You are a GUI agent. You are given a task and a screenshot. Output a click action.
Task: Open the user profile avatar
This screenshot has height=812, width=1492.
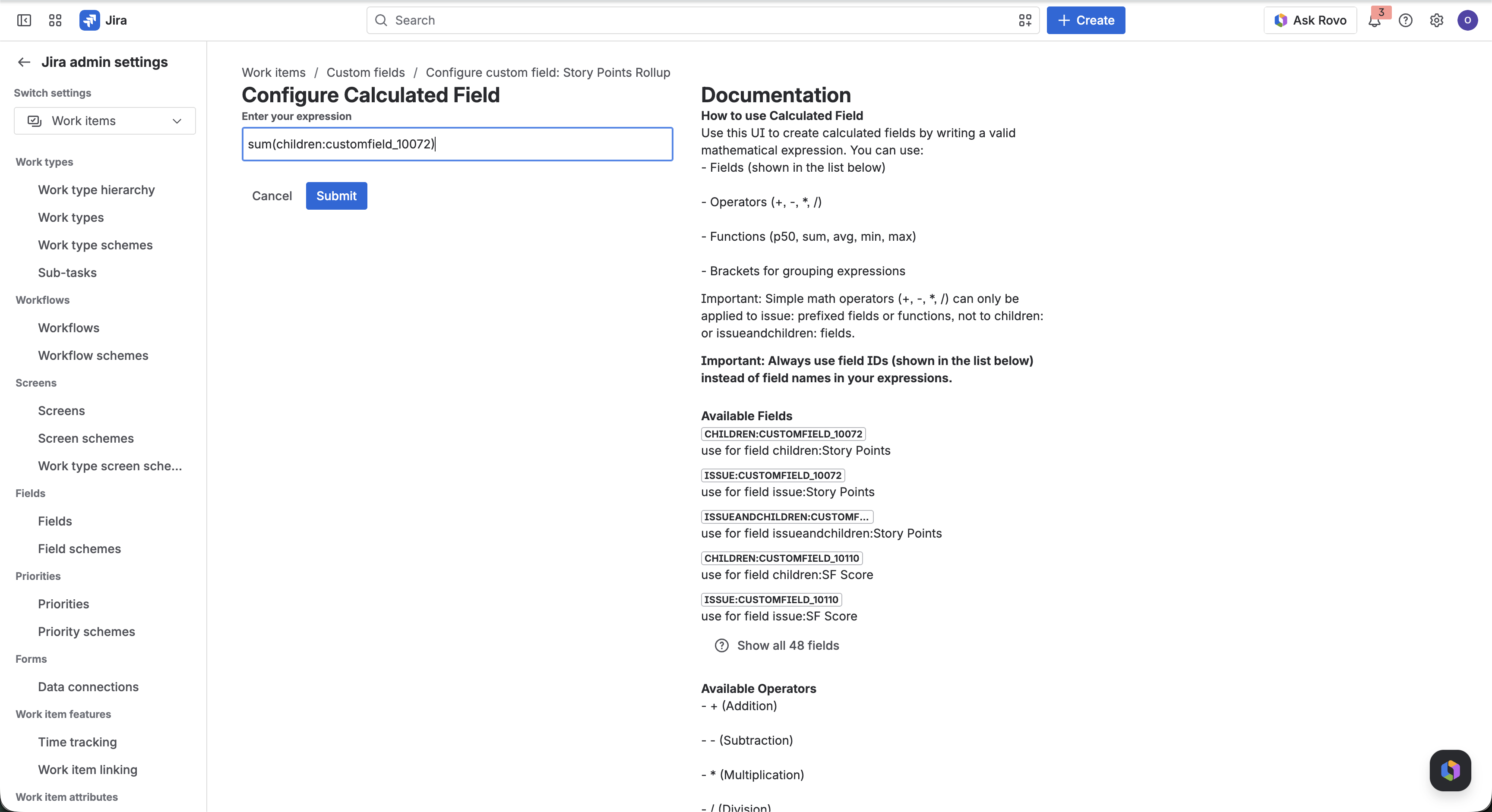coord(1468,20)
